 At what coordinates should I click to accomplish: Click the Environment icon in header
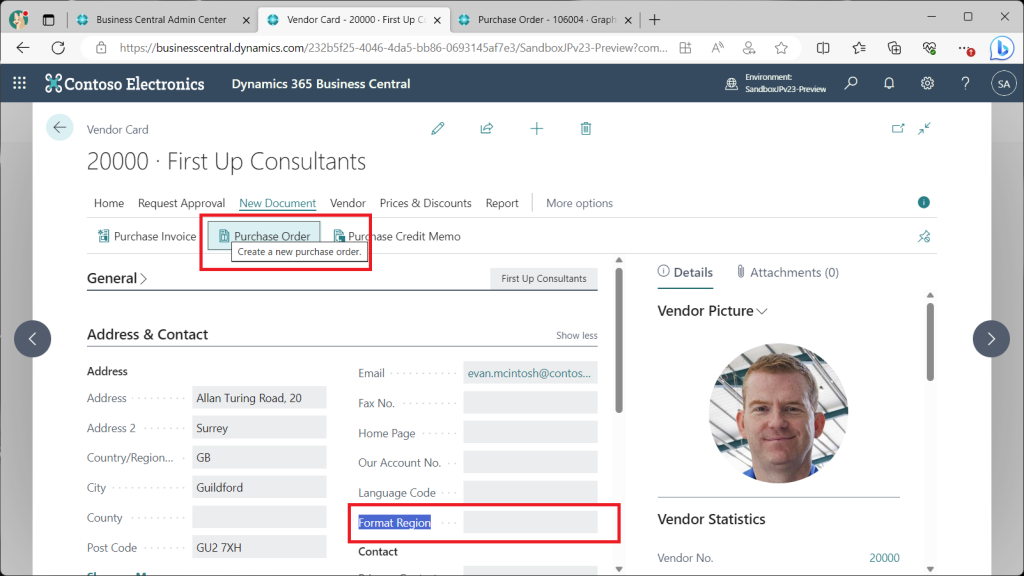tap(731, 84)
